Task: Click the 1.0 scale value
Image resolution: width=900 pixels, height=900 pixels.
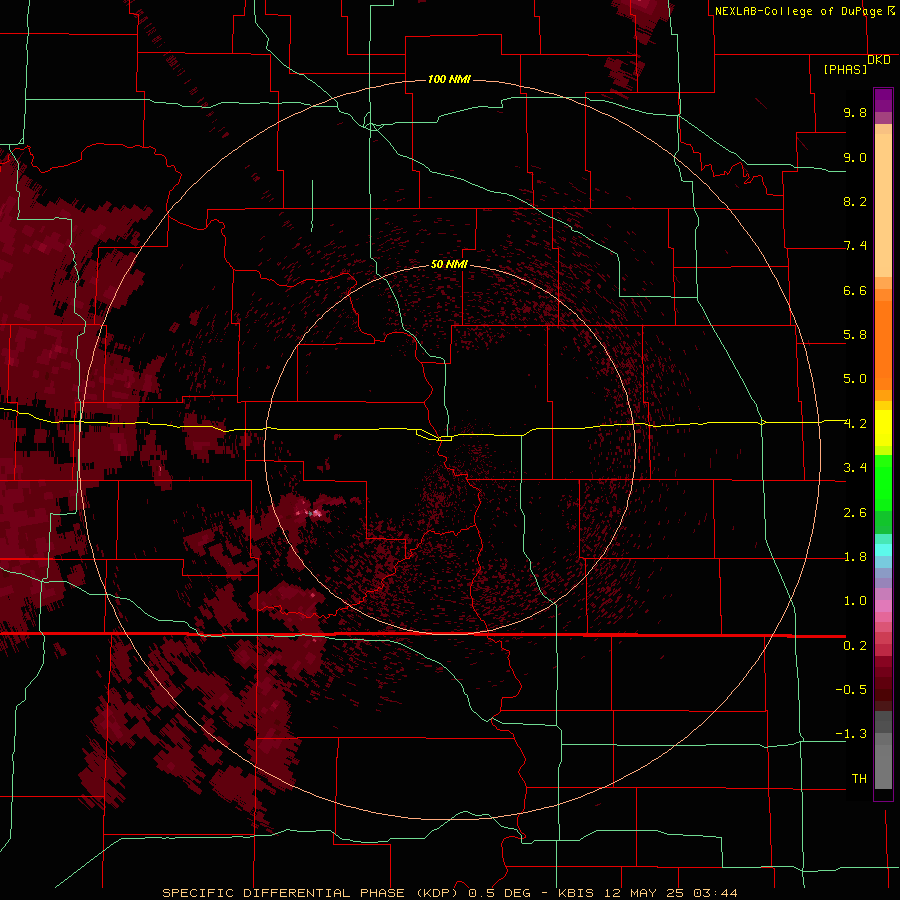Action: (855, 601)
